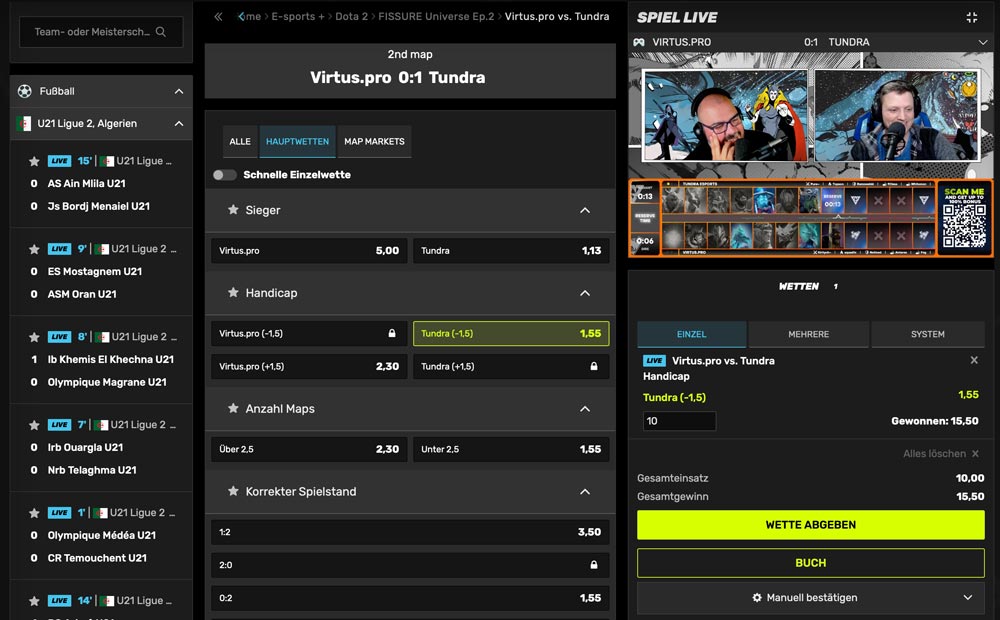Open Nrb Telaghma U21 match row
The image size is (1000, 620).
[x=92, y=470]
